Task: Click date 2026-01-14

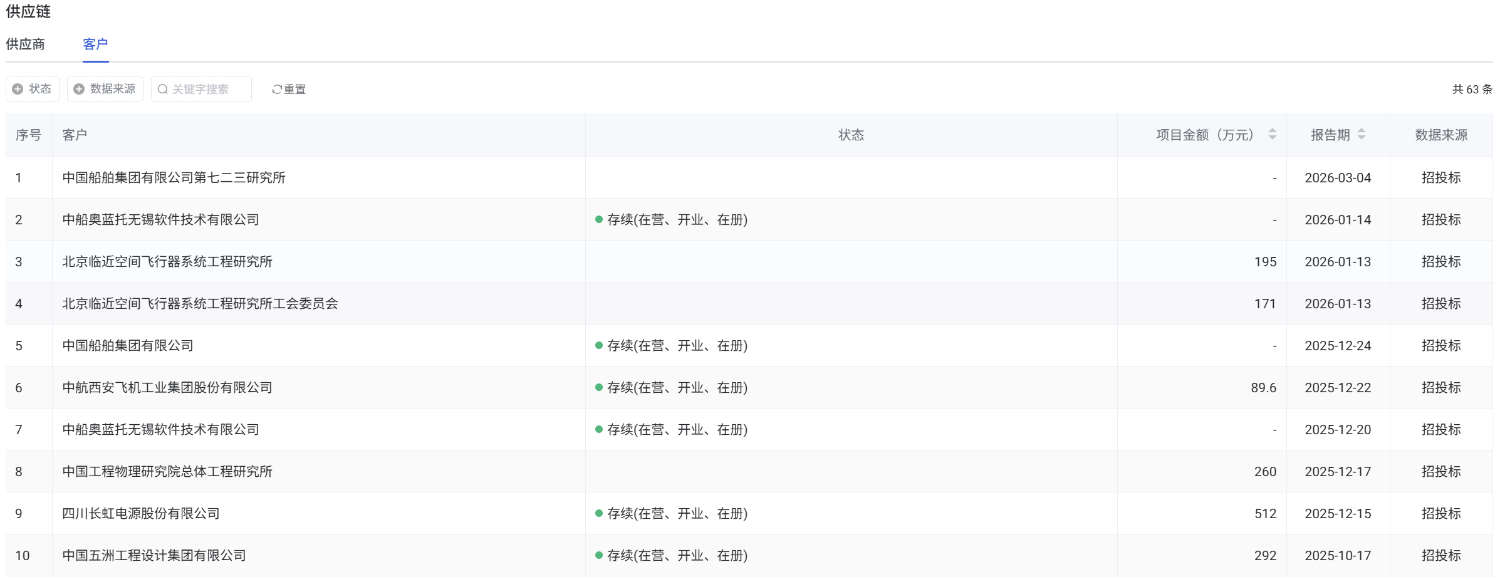Action: click(x=1338, y=220)
